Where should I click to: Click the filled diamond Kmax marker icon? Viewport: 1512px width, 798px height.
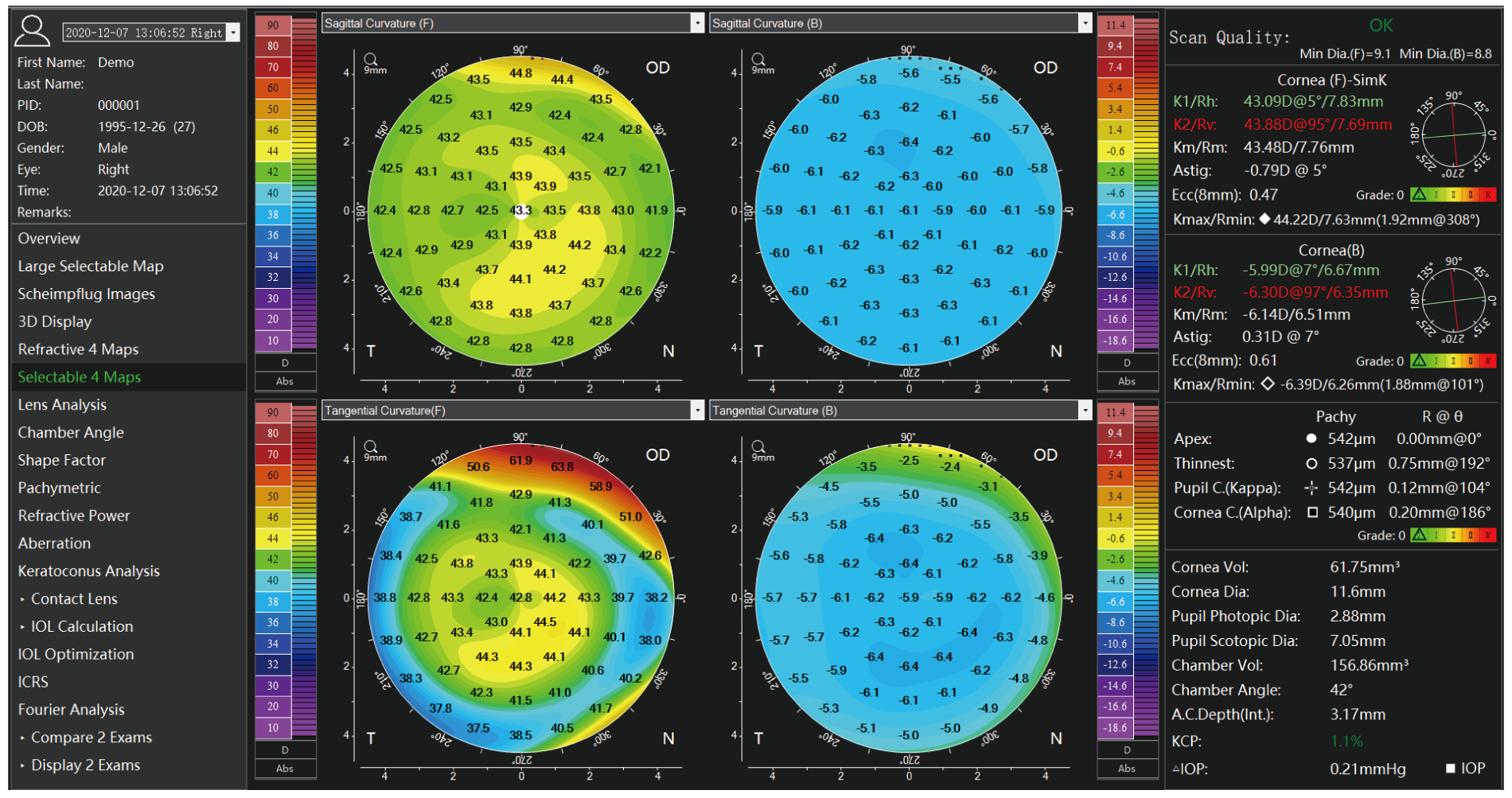point(1265,219)
